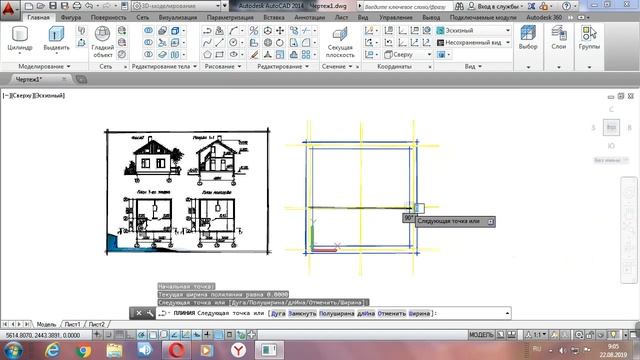The height and width of the screenshot is (360, 640).
Task: Click the Section Plane (Секущая плоскость) tool
Action: pos(340,42)
